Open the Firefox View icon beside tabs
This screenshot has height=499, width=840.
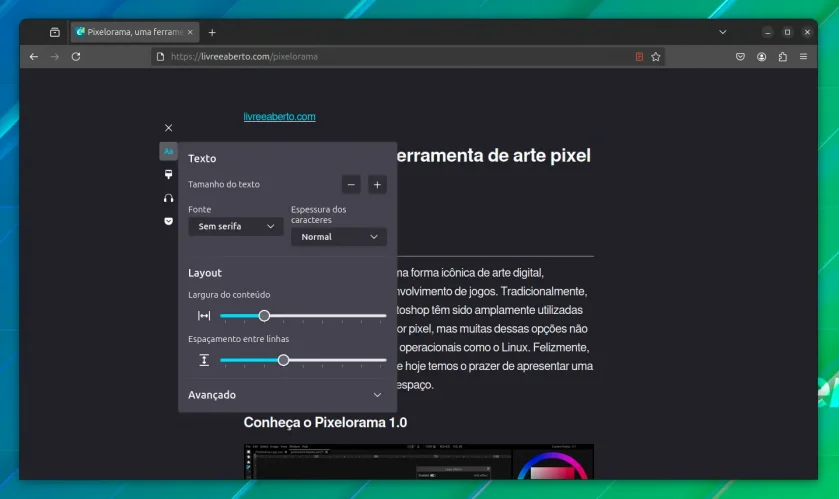(x=55, y=32)
